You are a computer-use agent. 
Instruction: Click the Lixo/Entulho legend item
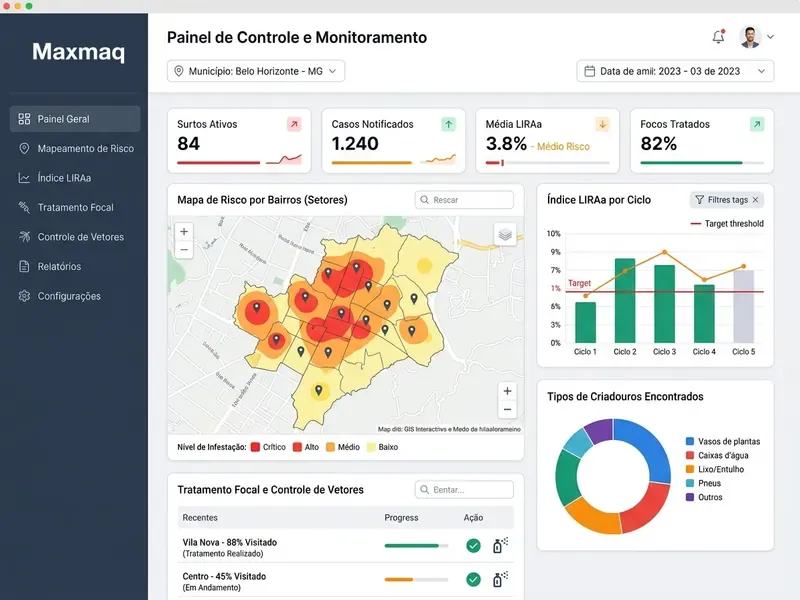tap(715, 469)
